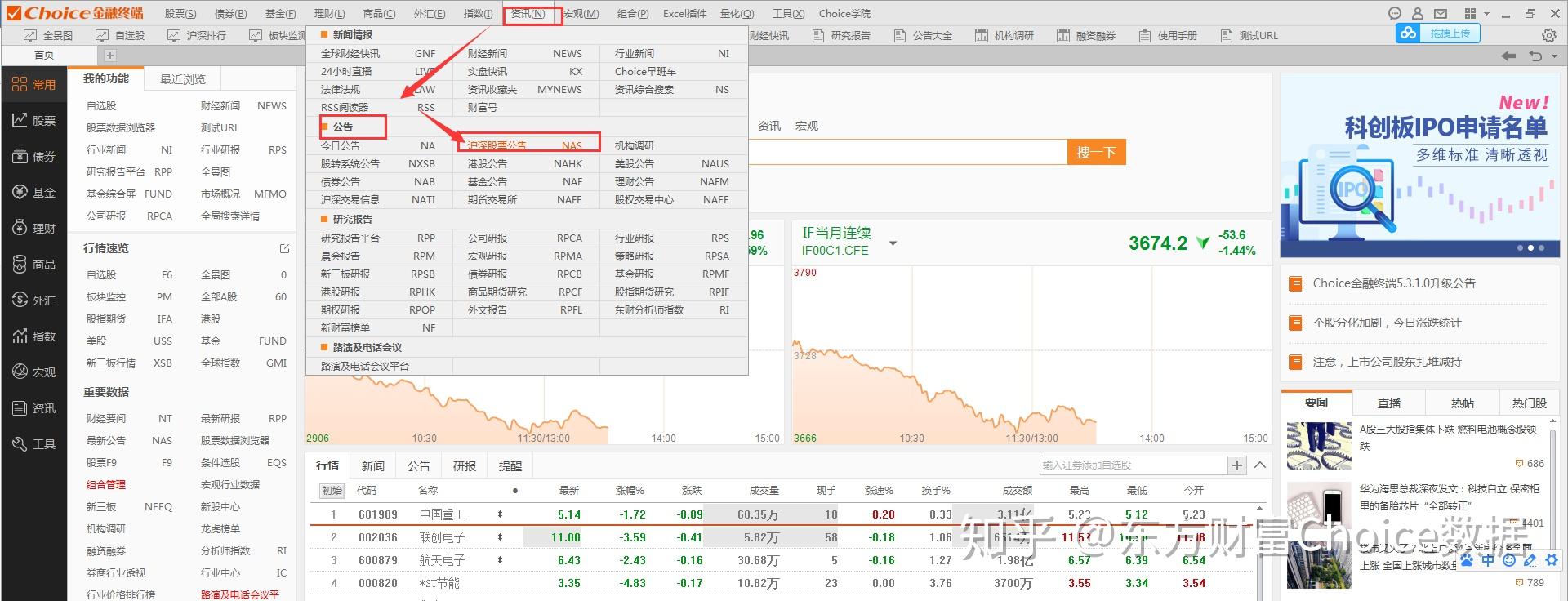Open the user account icon
This screenshot has height=601, width=1568.
(x=1418, y=13)
